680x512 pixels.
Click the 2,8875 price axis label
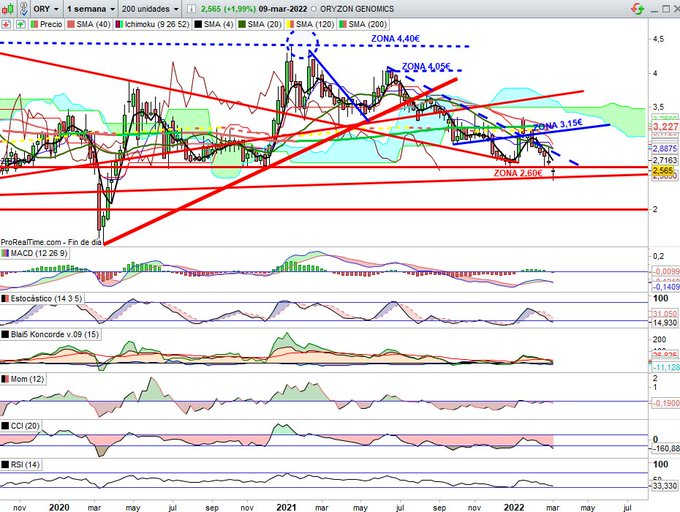click(x=665, y=148)
